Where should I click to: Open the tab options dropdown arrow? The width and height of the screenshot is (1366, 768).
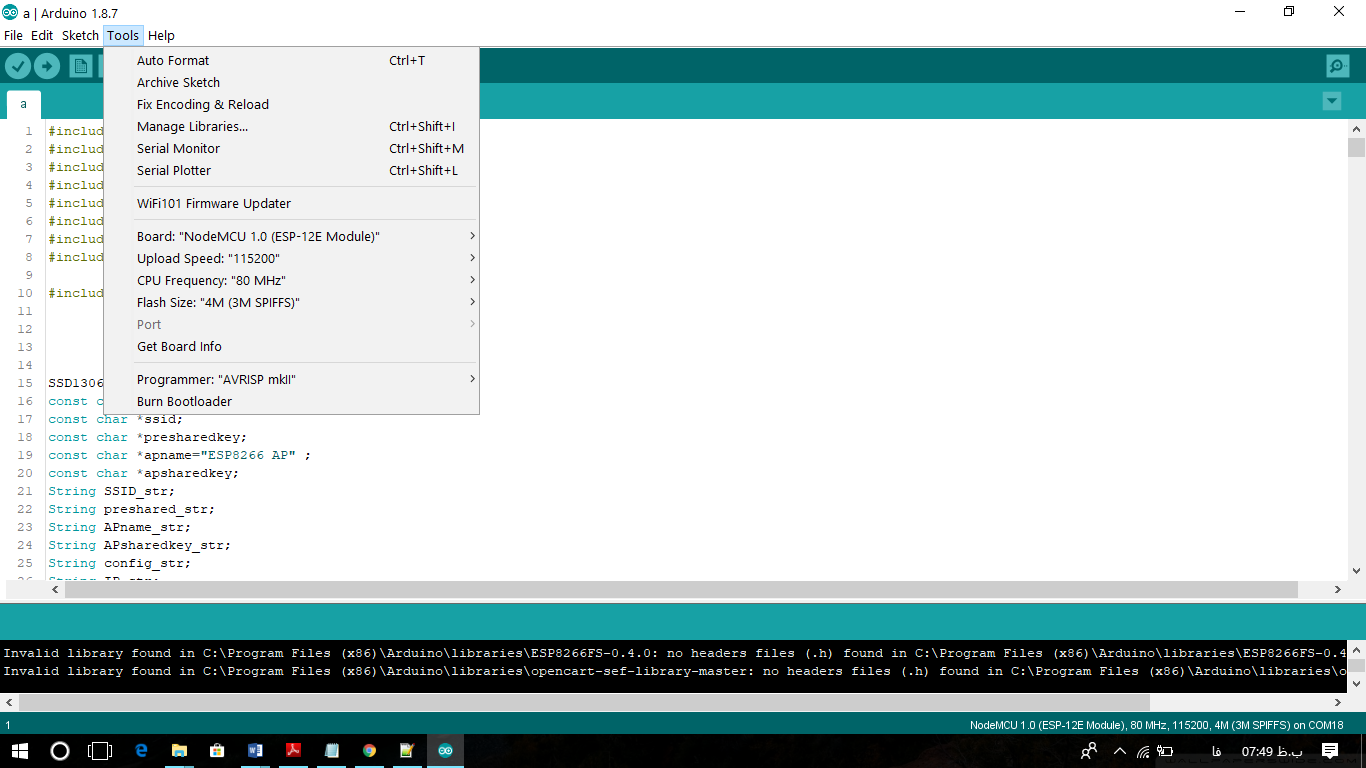click(1331, 101)
